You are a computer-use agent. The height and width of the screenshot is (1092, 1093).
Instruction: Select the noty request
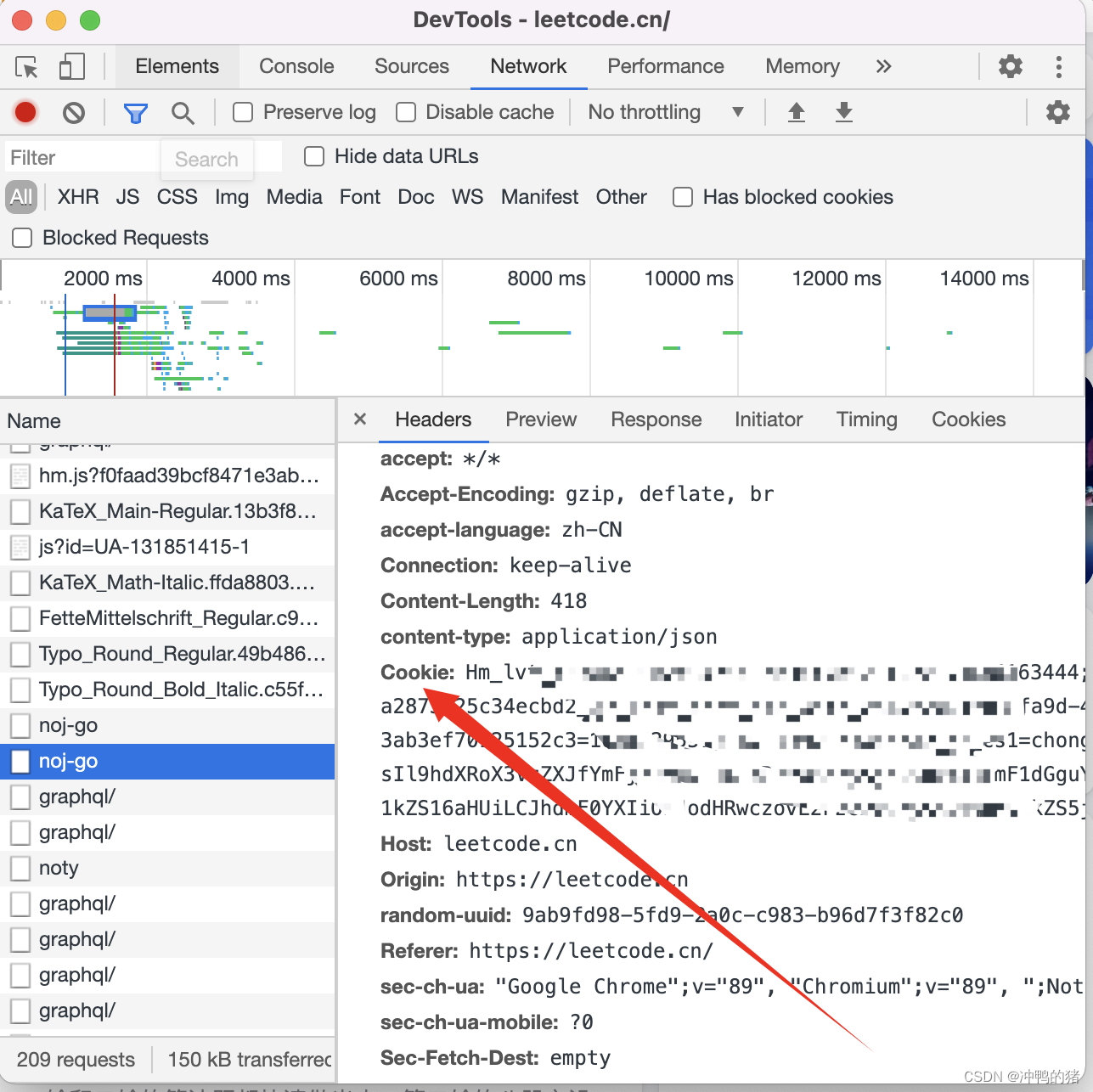tap(167, 868)
